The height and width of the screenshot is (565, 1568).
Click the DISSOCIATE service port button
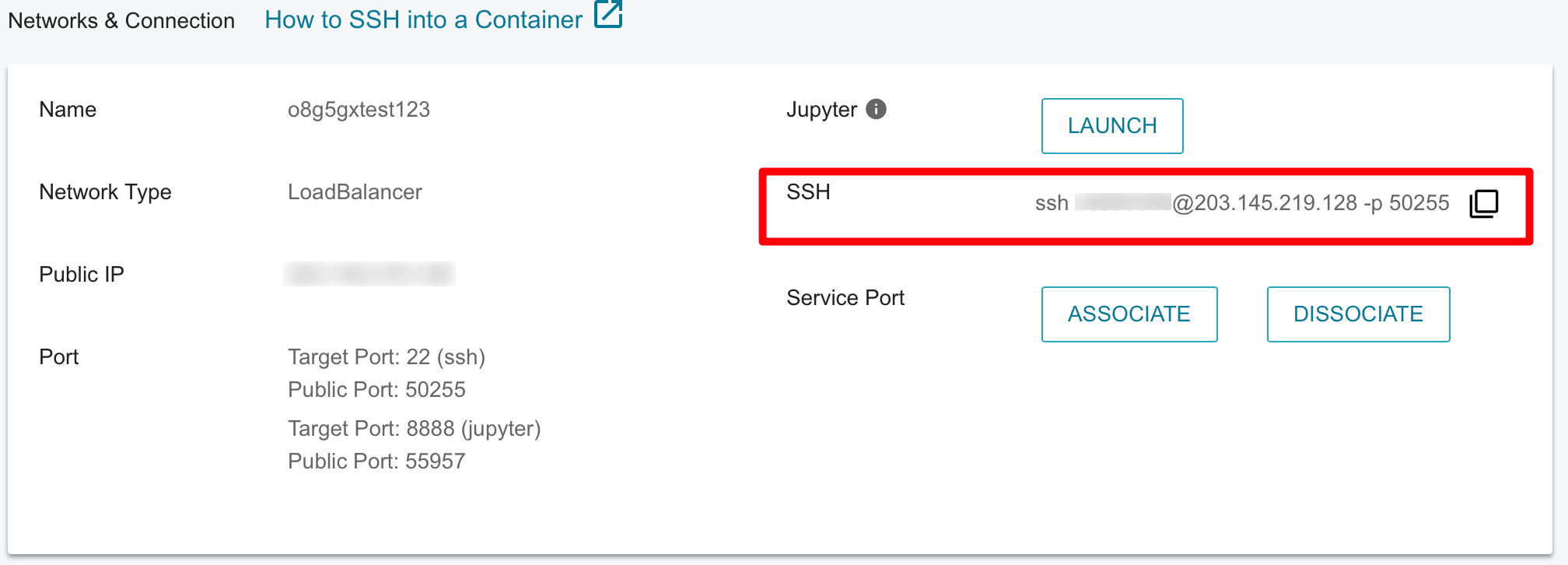click(1358, 314)
